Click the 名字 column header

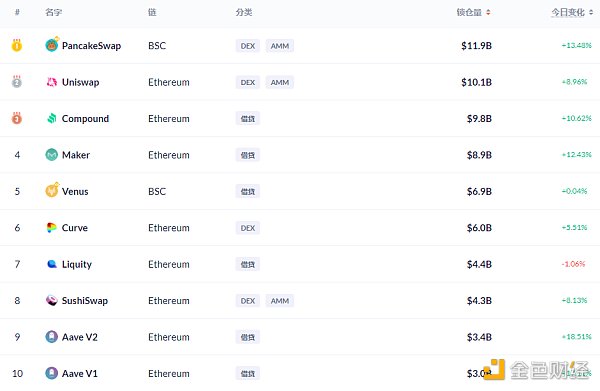pos(54,12)
